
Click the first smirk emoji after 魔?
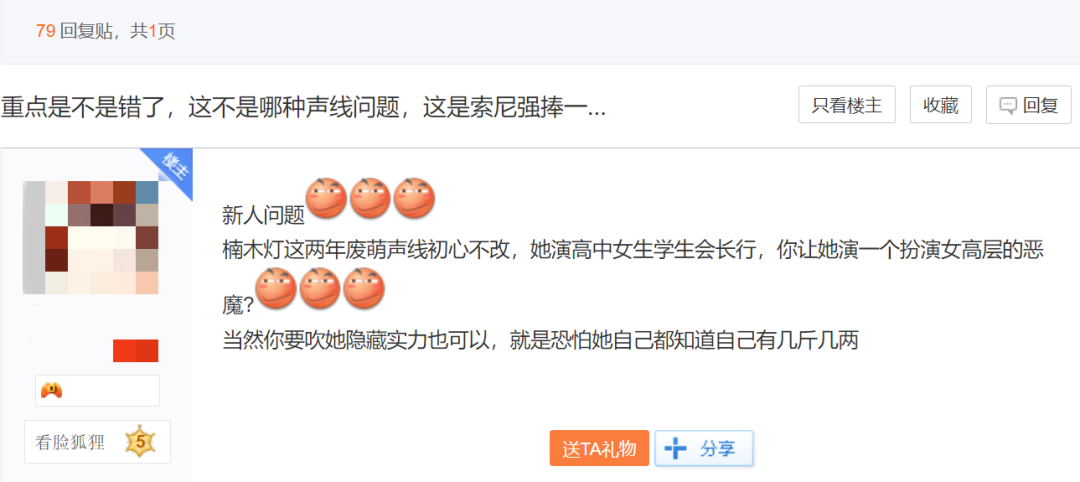[276, 288]
